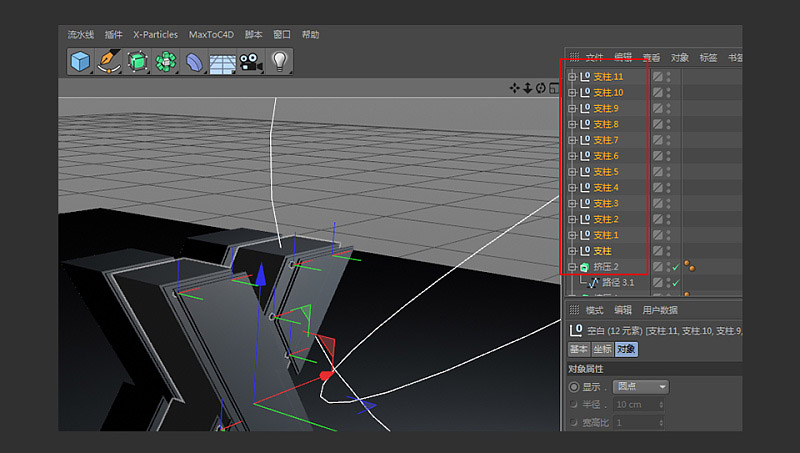Screen dimensions: 800x453
Task: Open the X-Particles menu
Action: tap(155, 34)
